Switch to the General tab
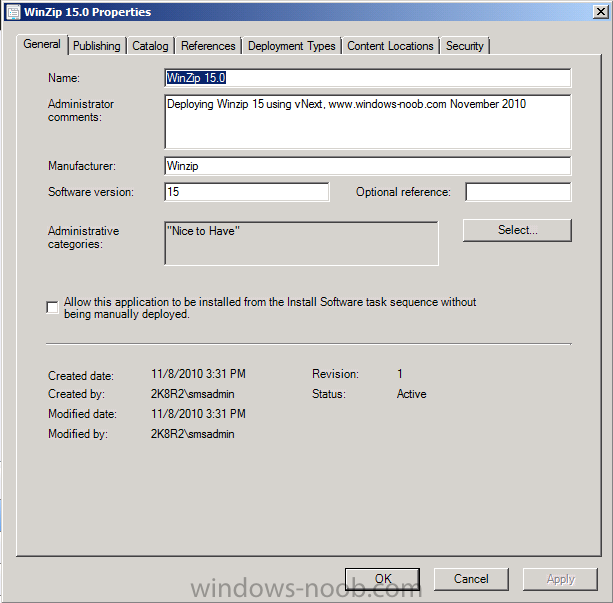 (42, 44)
